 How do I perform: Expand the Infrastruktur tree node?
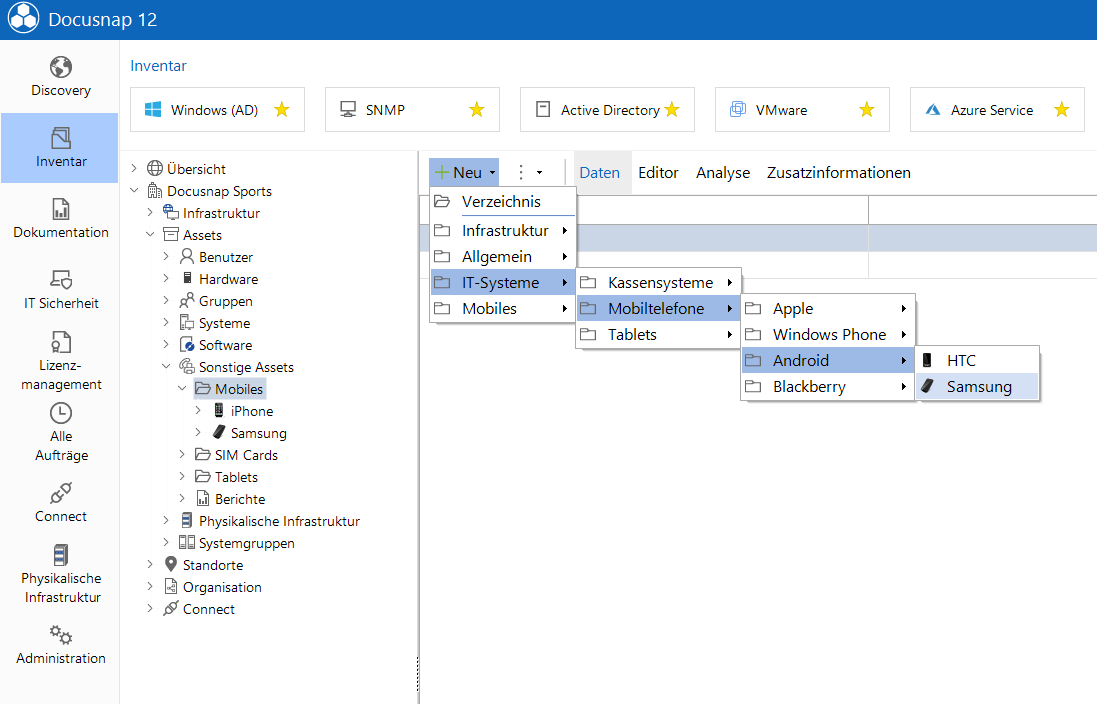click(150, 212)
